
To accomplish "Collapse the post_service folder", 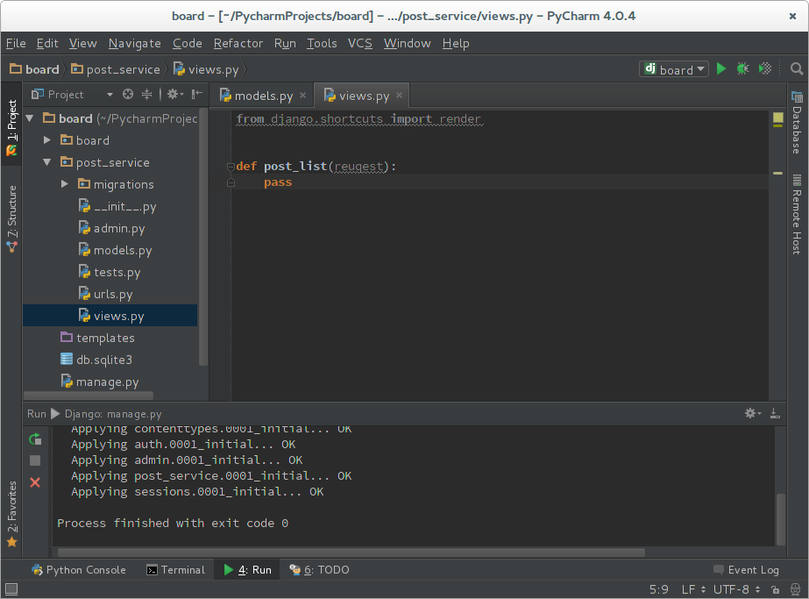I will [x=47, y=162].
